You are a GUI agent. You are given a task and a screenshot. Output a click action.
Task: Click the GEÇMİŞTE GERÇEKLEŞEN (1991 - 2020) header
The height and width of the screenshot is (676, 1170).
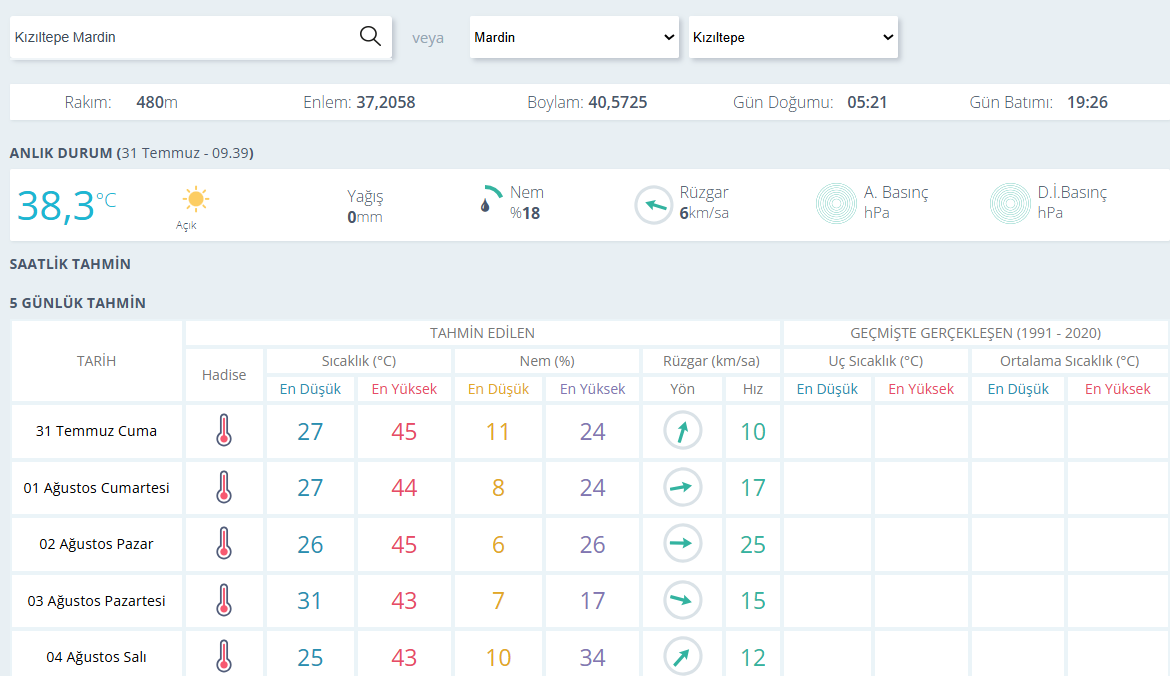(975, 333)
